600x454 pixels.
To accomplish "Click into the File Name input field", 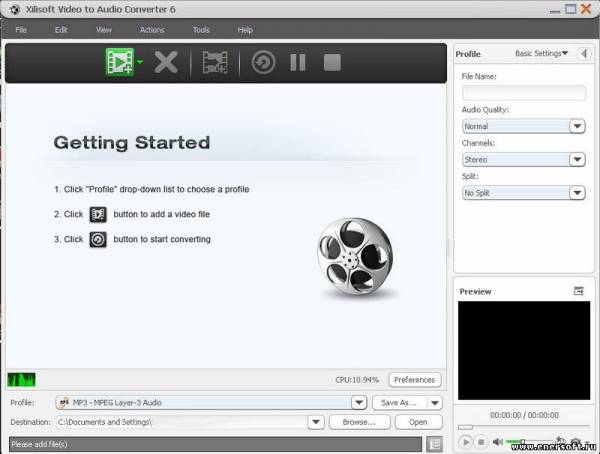I will click(523, 93).
